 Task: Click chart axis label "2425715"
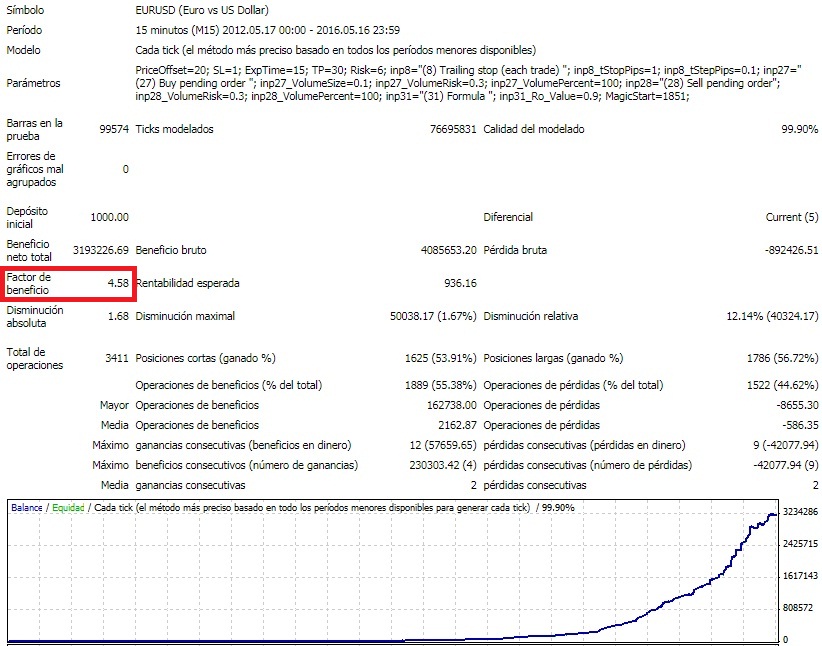[800, 544]
